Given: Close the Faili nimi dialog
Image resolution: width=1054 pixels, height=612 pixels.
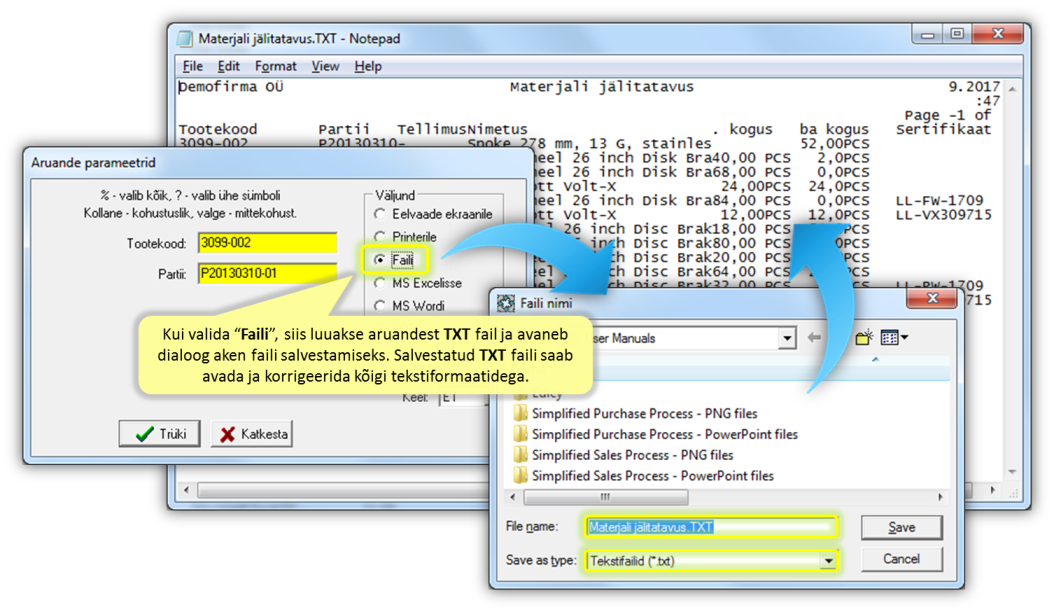Looking at the screenshot, I should (932, 299).
